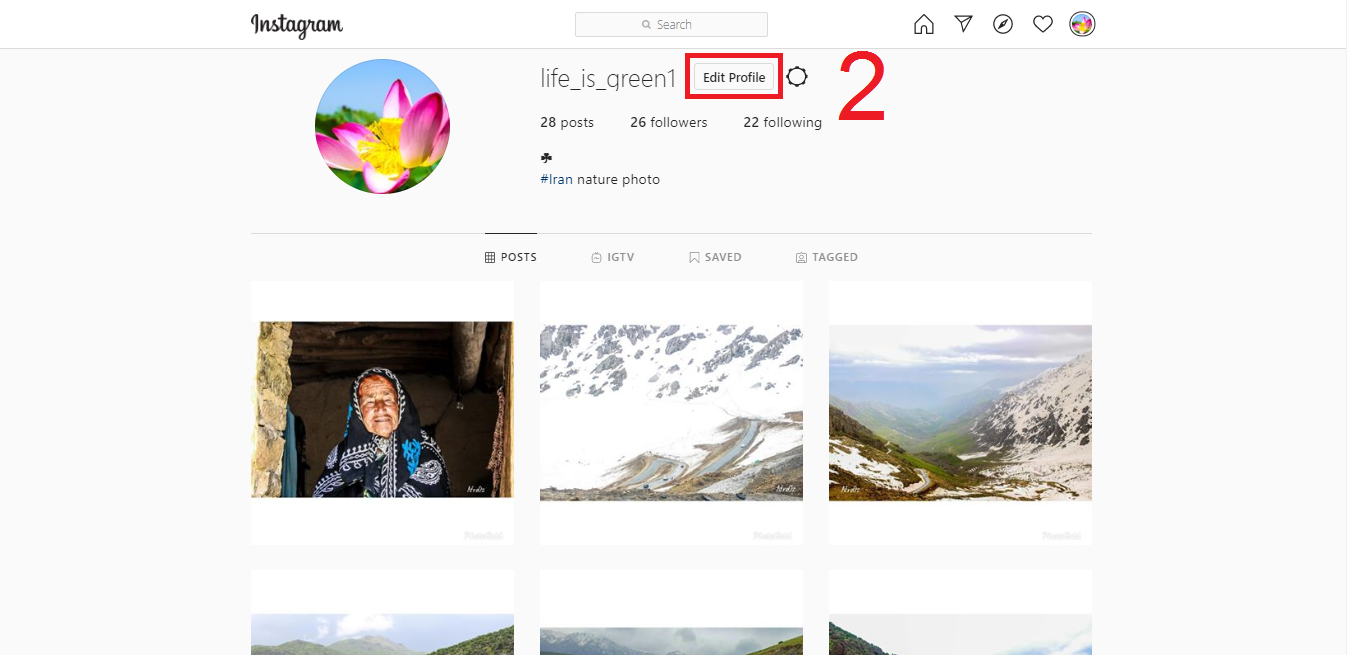
Task: Open the settings gear beside Edit Profile
Action: [x=797, y=77]
